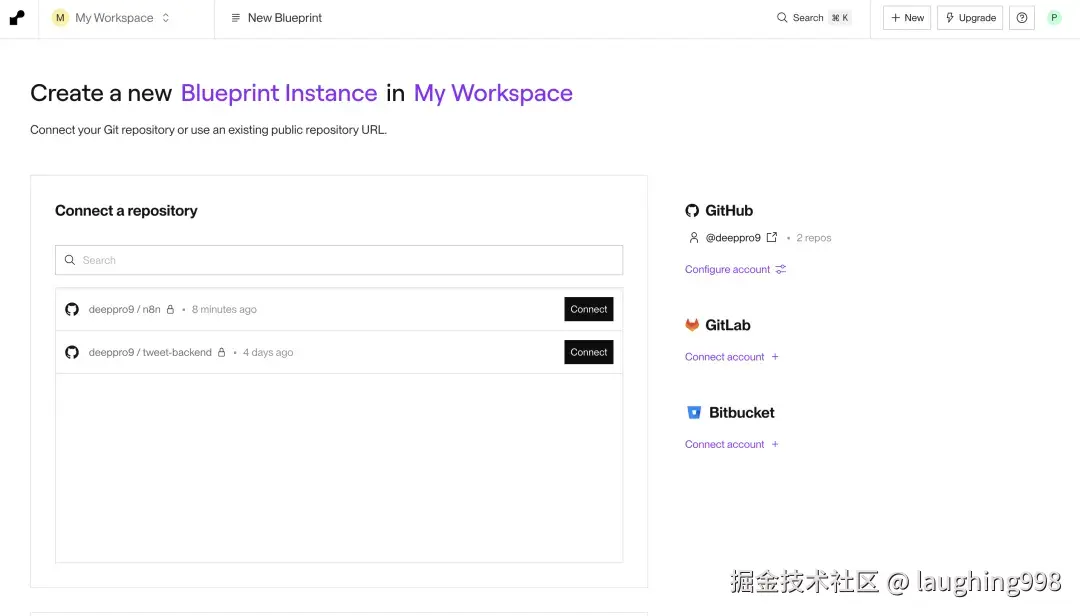The image size is (1080, 616).
Task: Open the P user profile avatar
Action: [x=1054, y=18]
